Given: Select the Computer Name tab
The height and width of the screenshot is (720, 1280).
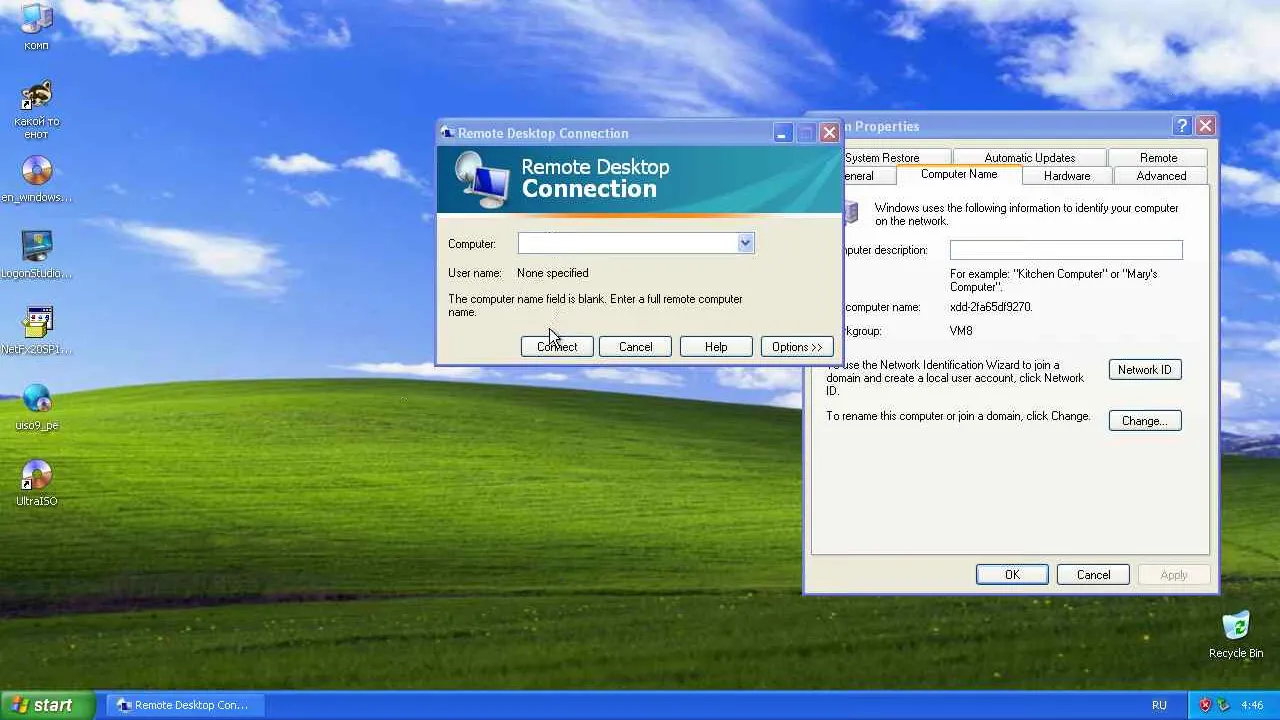Looking at the screenshot, I should pyautogui.click(x=959, y=174).
